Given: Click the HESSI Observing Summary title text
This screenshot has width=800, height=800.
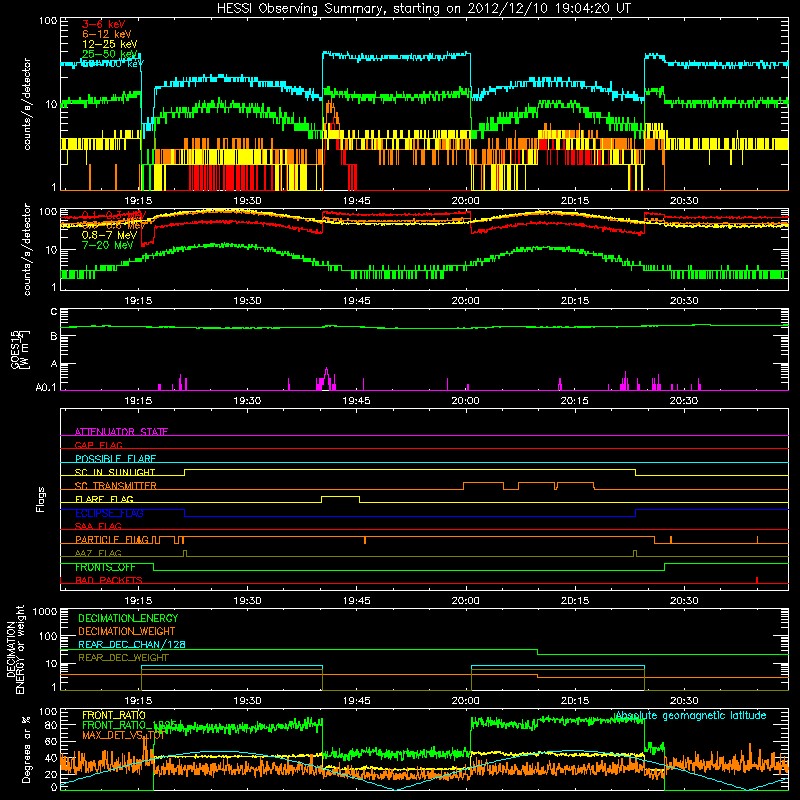Looking at the screenshot, I should (423, 9).
